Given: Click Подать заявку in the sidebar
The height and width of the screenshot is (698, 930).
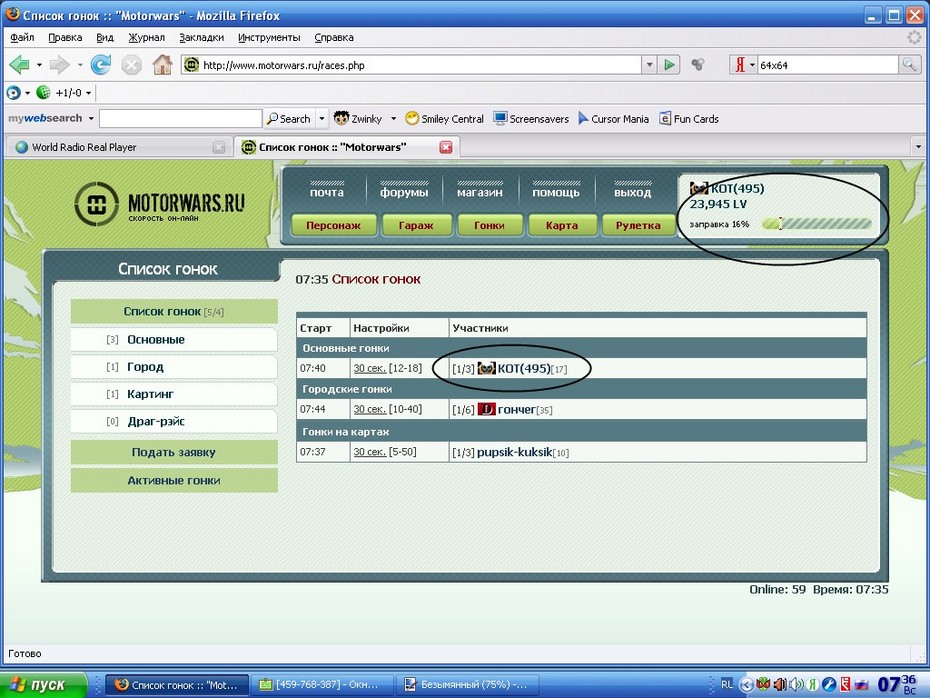Looking at the screenshot, I should 174,452.
